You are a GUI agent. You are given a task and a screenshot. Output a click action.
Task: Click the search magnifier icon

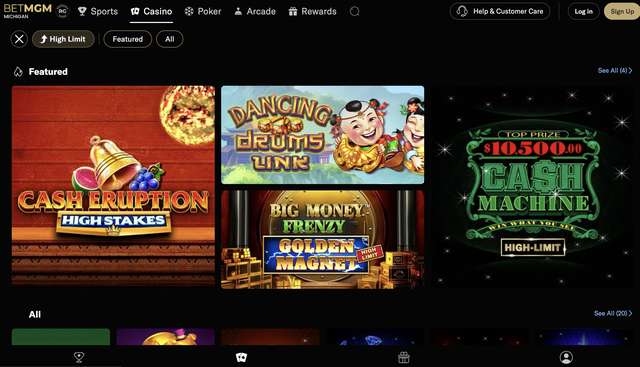355,11
